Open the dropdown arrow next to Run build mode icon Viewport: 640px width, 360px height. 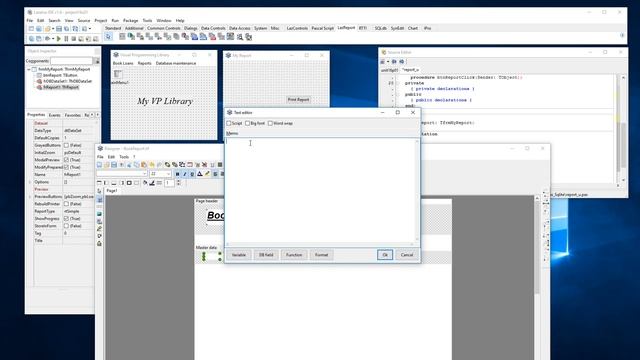(53, 39)
